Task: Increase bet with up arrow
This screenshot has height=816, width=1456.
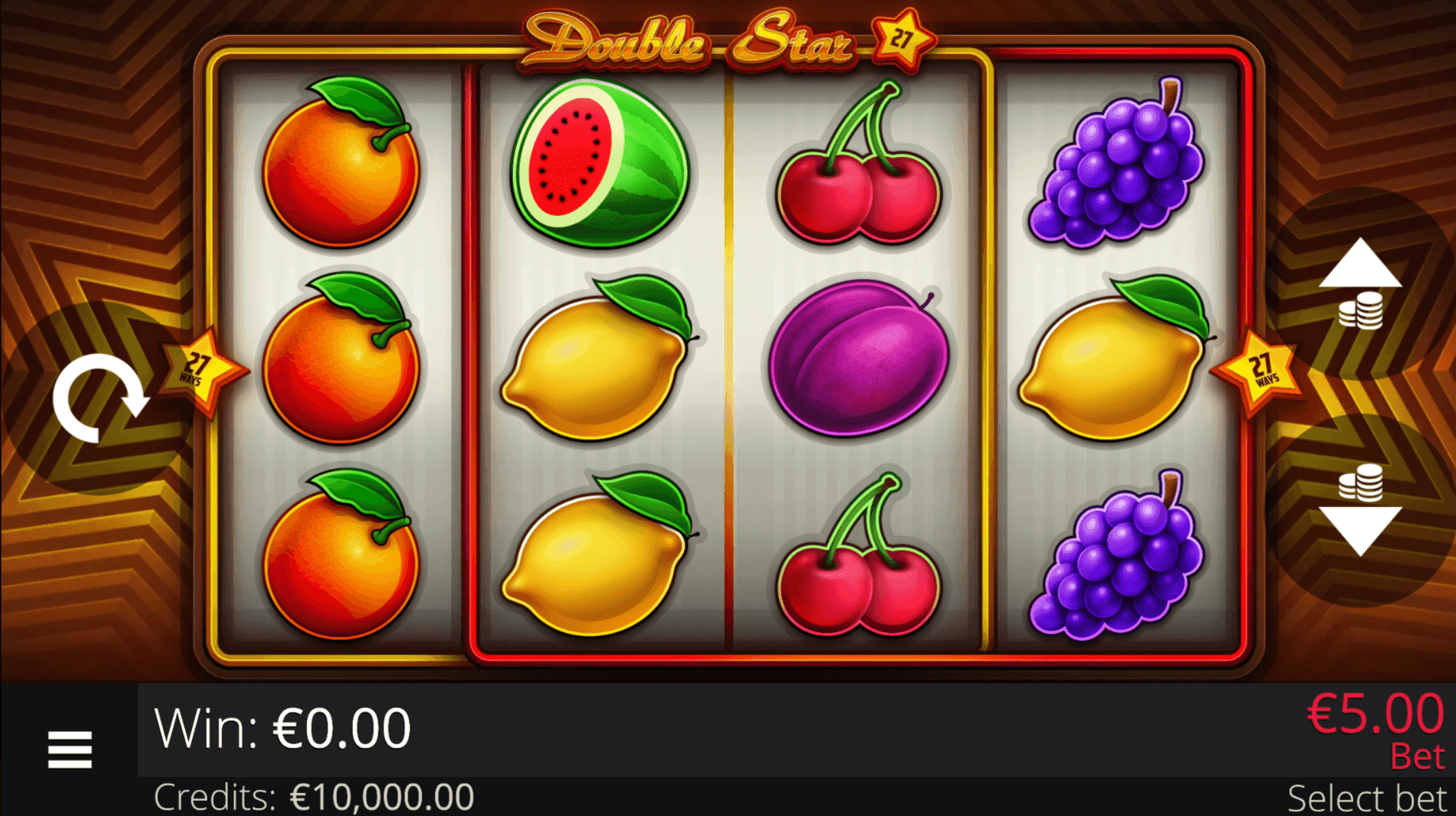Action: 1361,283
